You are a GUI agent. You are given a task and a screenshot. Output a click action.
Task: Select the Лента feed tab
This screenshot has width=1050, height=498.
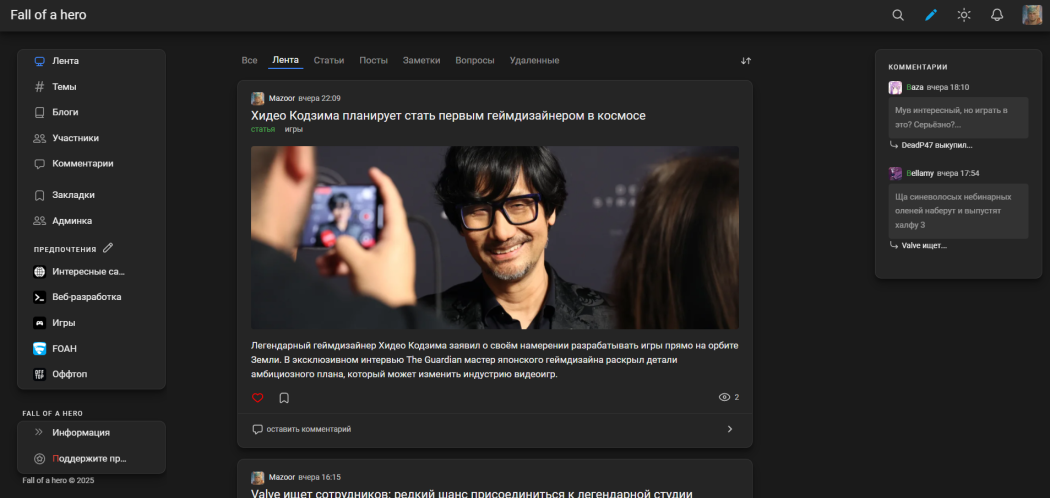pyautogui.click(x=286, y=60)
